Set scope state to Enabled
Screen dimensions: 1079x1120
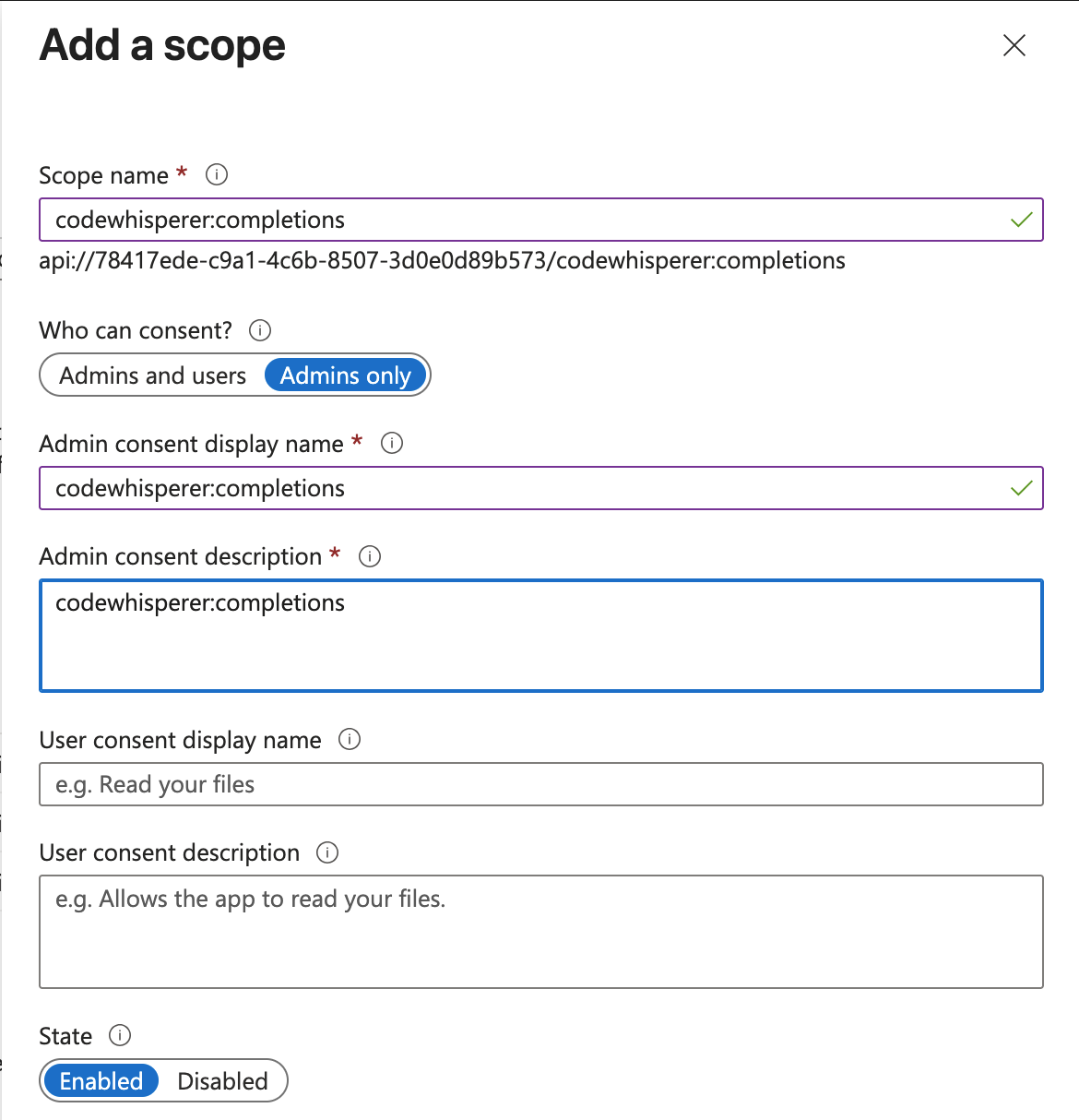coord(101,1081)
